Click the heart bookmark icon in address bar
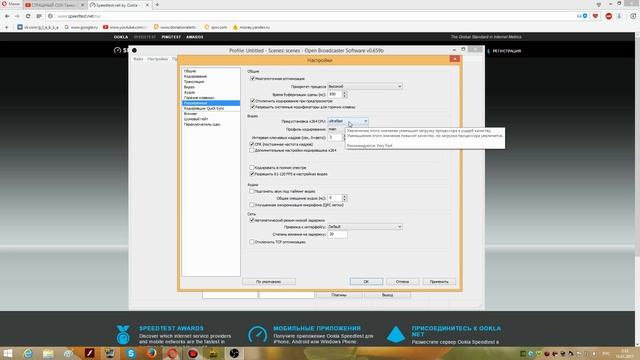This screenshot has width=640, height=360. (595, 16)
